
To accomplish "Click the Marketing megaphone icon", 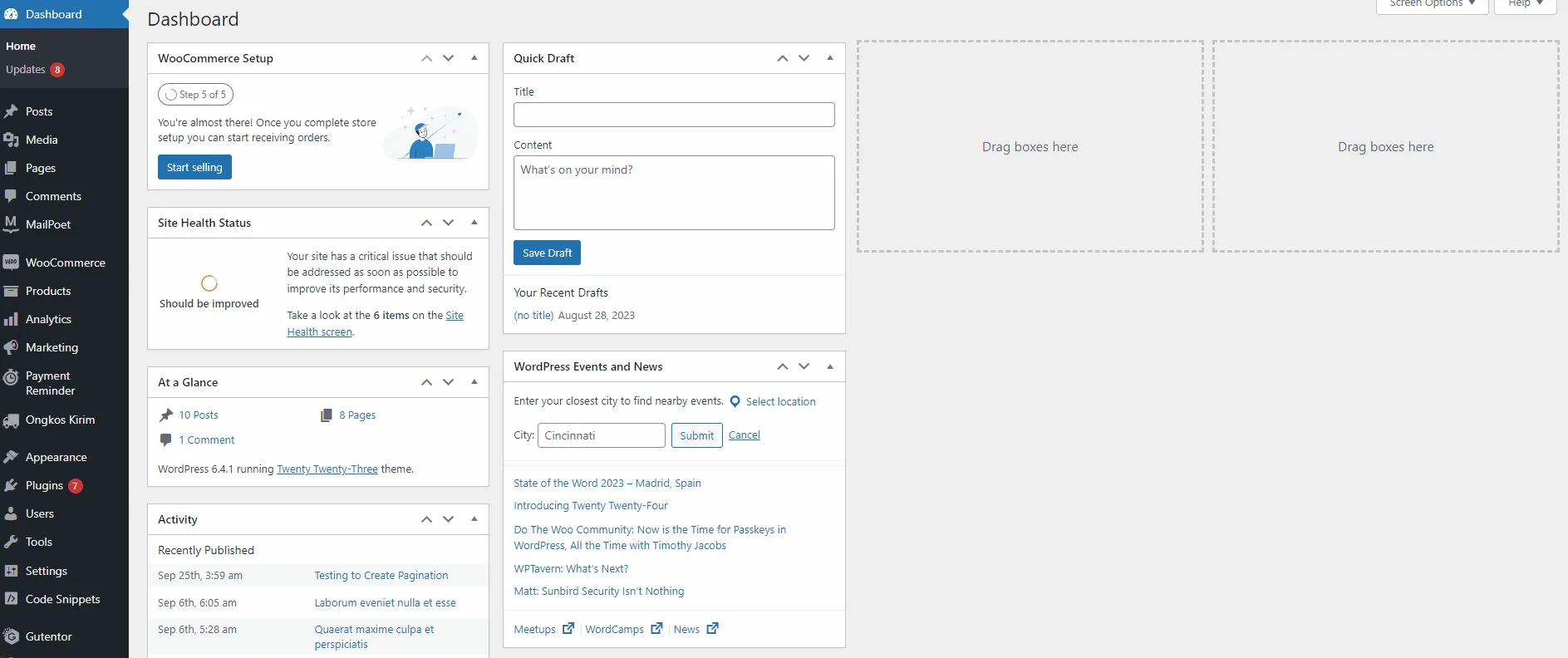I will coord(11,347).
